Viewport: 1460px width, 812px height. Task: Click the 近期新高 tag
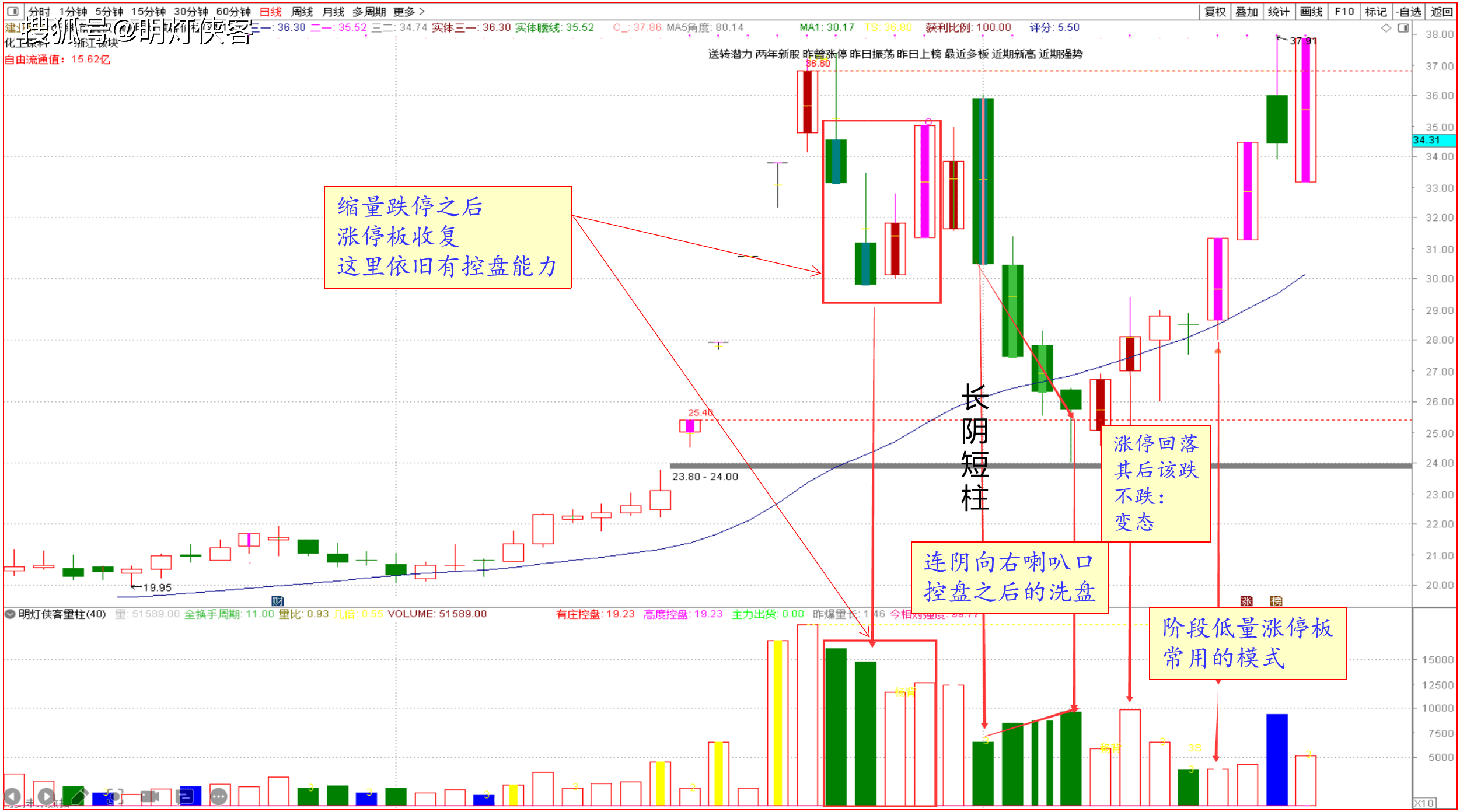[1014, 54]
